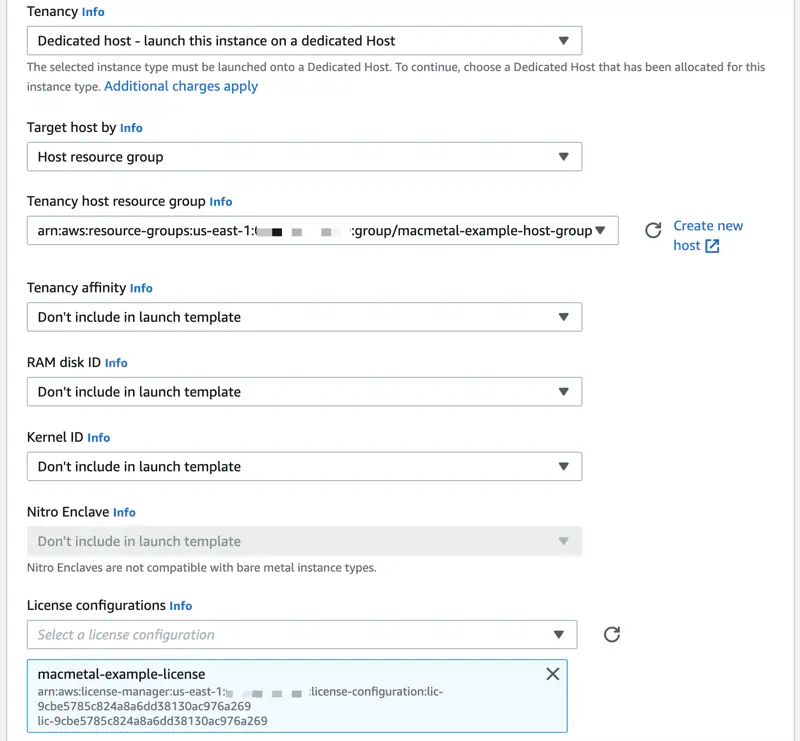Click Info next to Tenancy affinity
Viewport: 800px width, 741px height.
point(141,288)
